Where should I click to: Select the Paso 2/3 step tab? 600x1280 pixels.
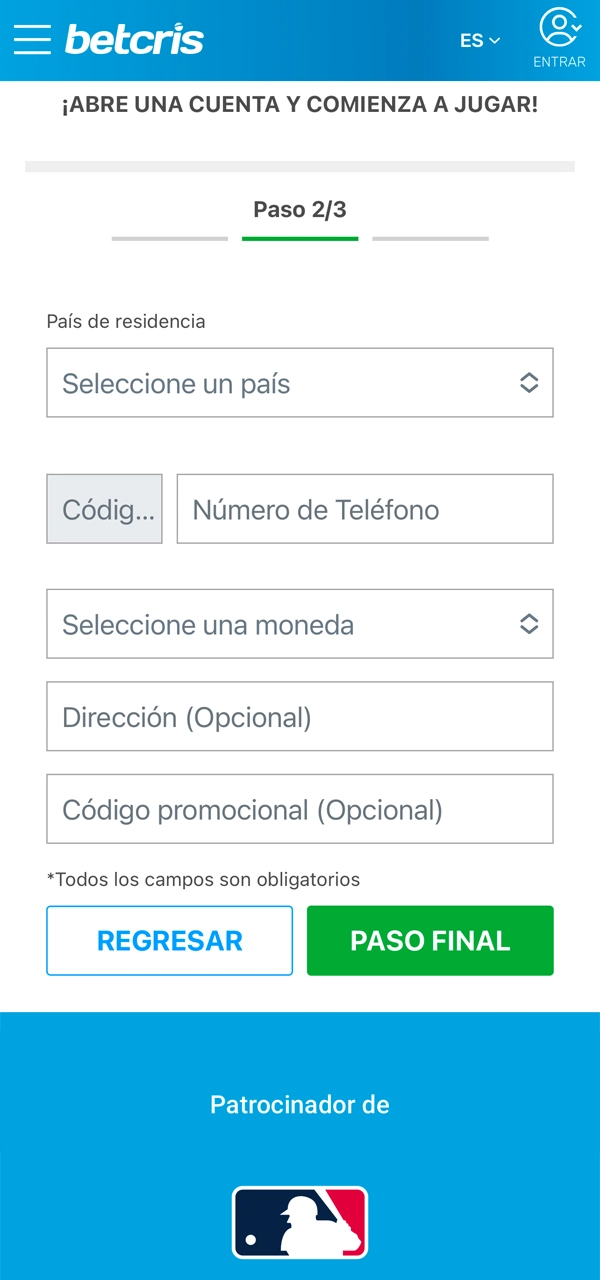tap(300, 209)
